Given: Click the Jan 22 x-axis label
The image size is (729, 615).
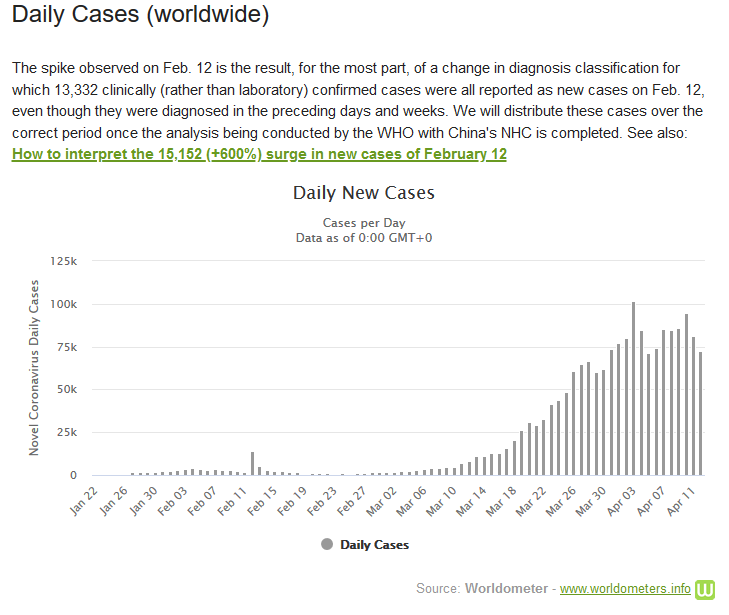Looking at the screenshot, I should pyautogui.click(x=83, y=502).
